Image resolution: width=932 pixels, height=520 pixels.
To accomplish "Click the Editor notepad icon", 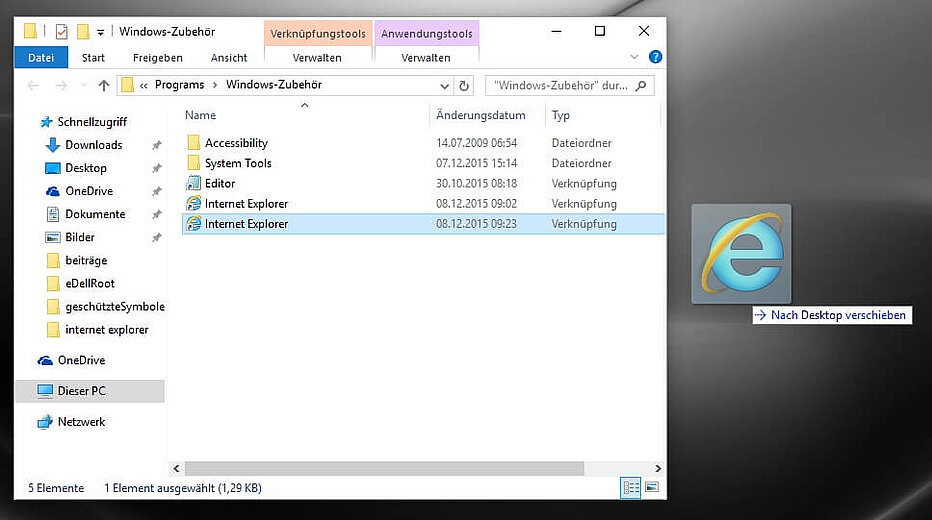I will pos(193,183).
